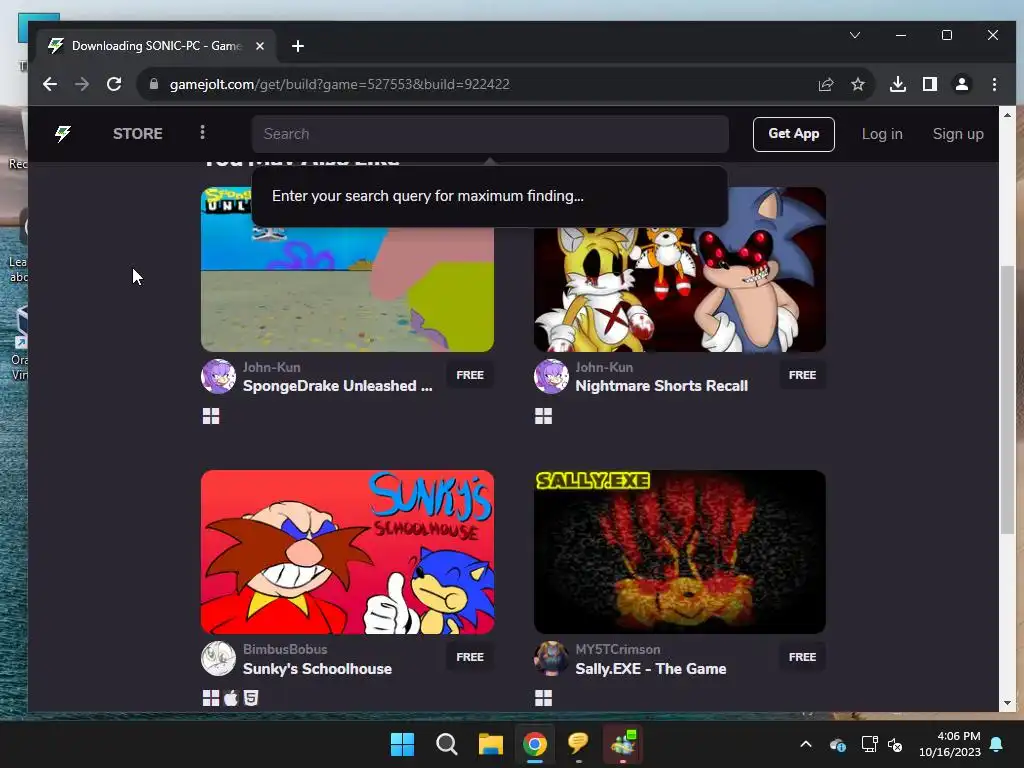Open Sally.EXE game thumbnail
Screen dimensions: 1024x768
tap(680, 552)
